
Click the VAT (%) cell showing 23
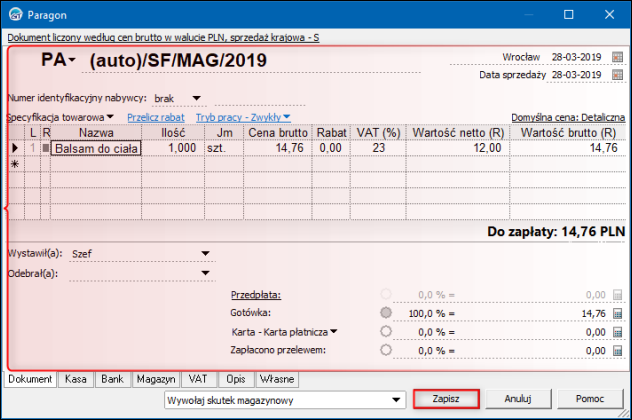tap(378, 148)
